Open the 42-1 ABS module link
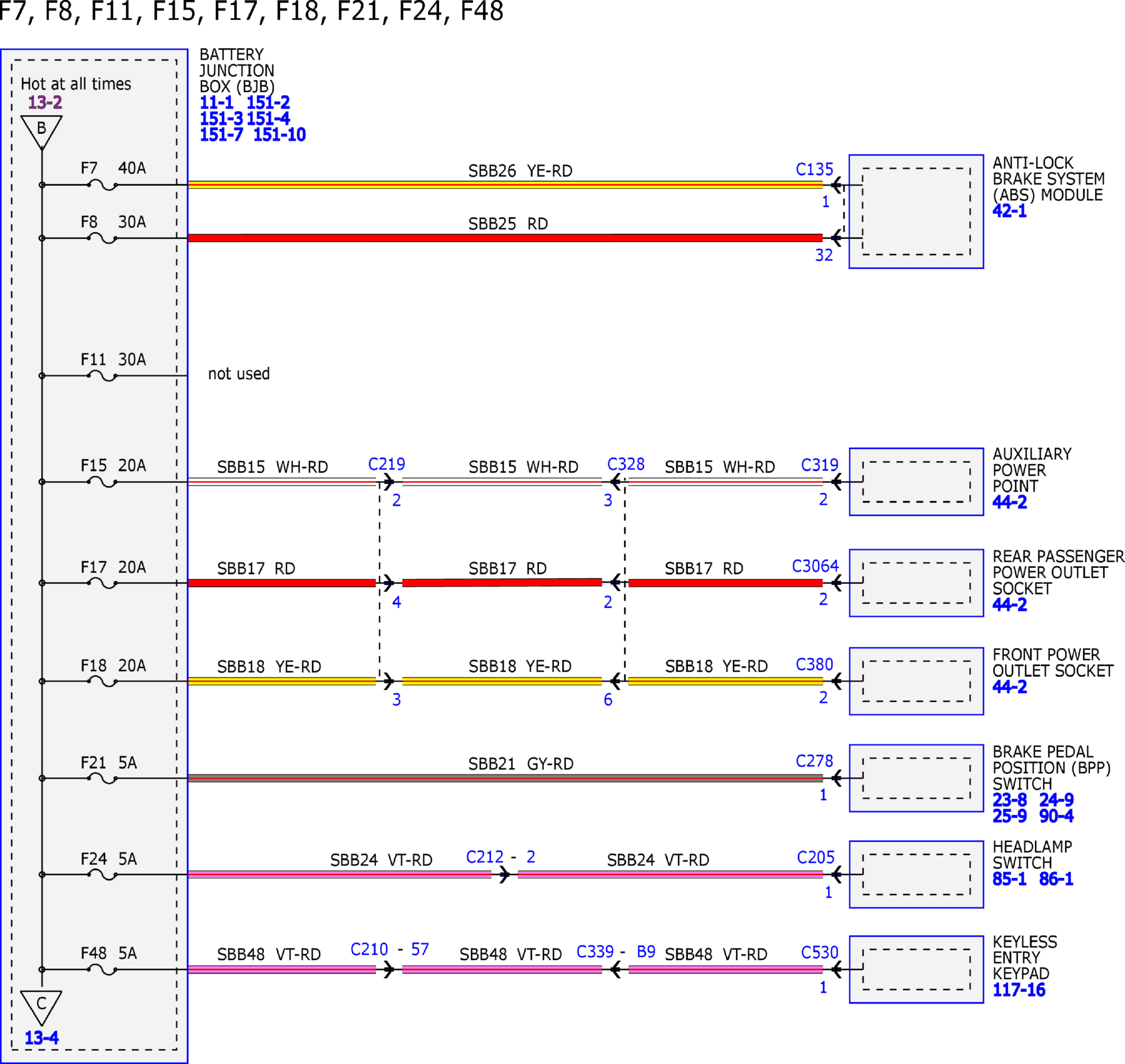1125x1064 pixels. point(1009,211)
